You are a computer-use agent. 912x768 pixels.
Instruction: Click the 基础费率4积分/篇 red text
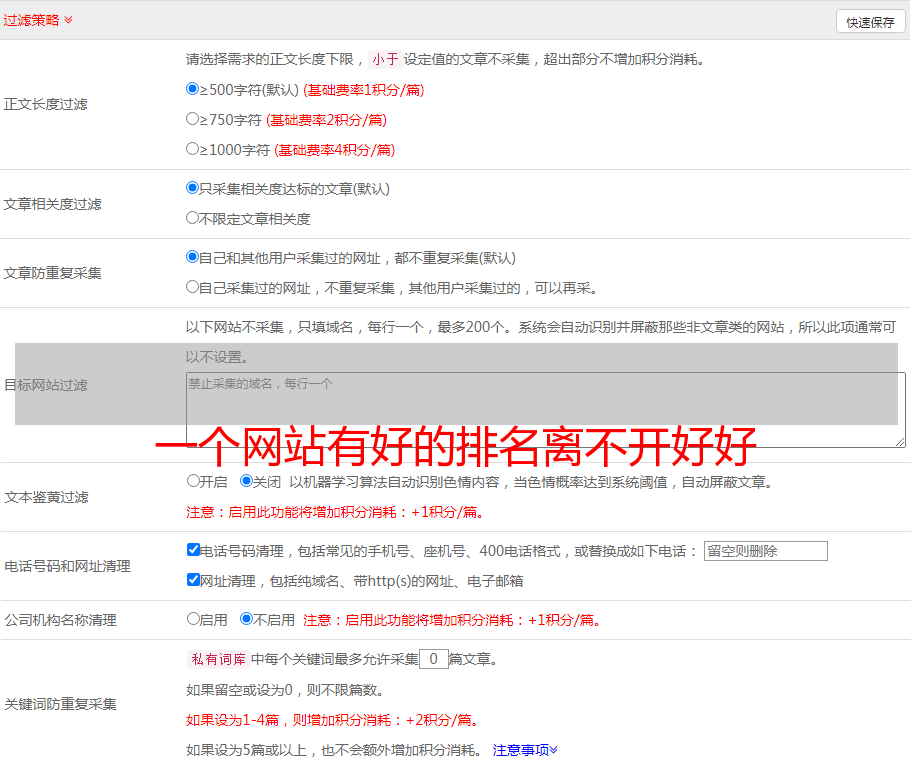click(x=334, y=150)
